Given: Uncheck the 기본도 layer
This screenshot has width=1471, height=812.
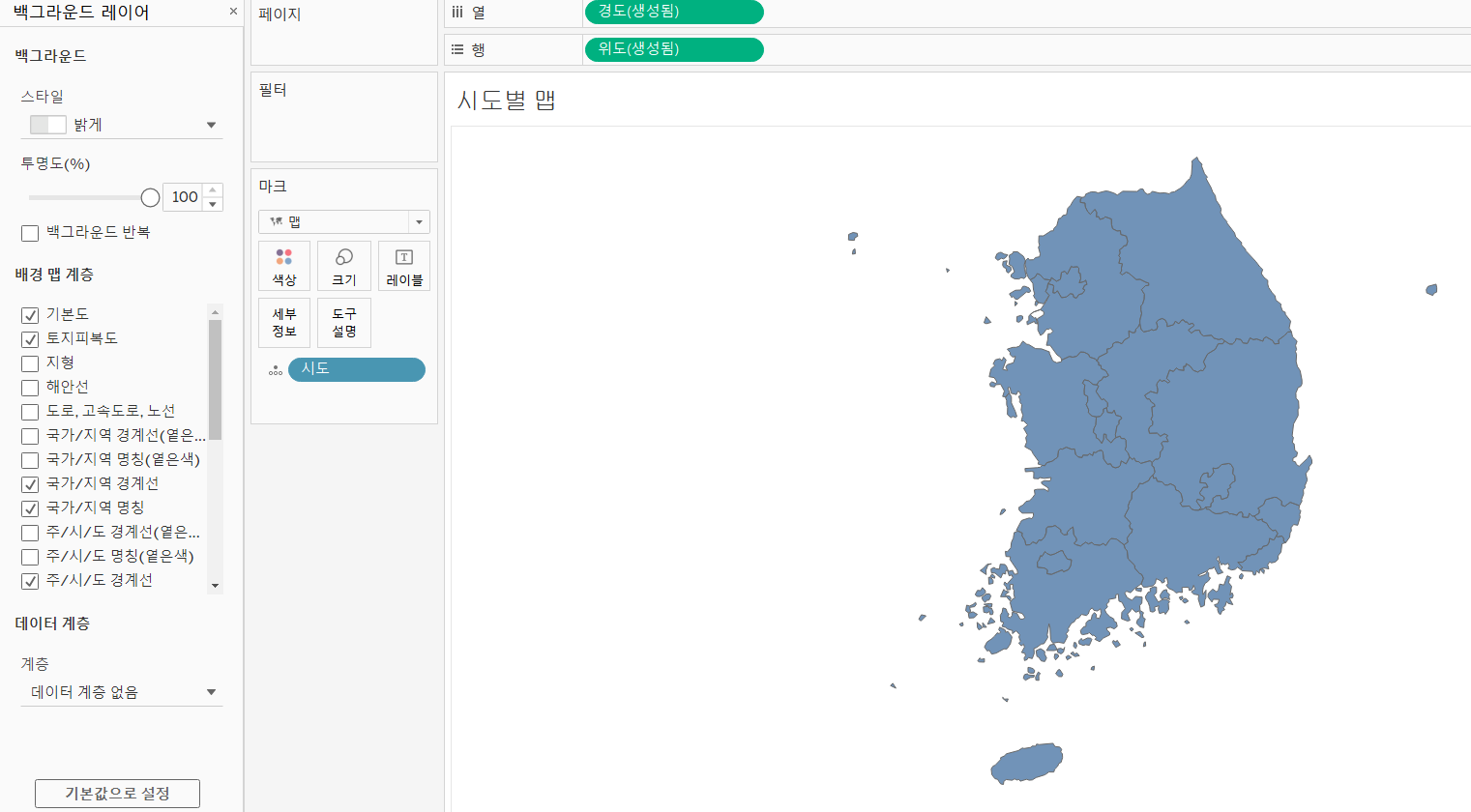Looking at the screenshot, I should [30, 315].
